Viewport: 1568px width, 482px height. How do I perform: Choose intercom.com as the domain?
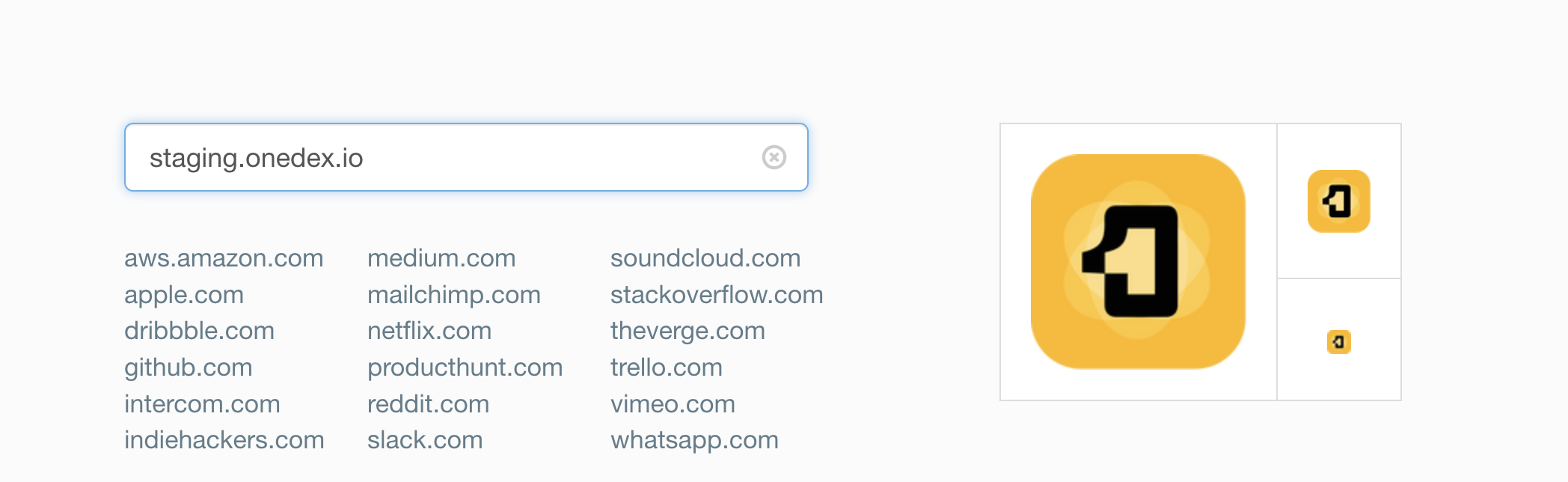(202, 404)
